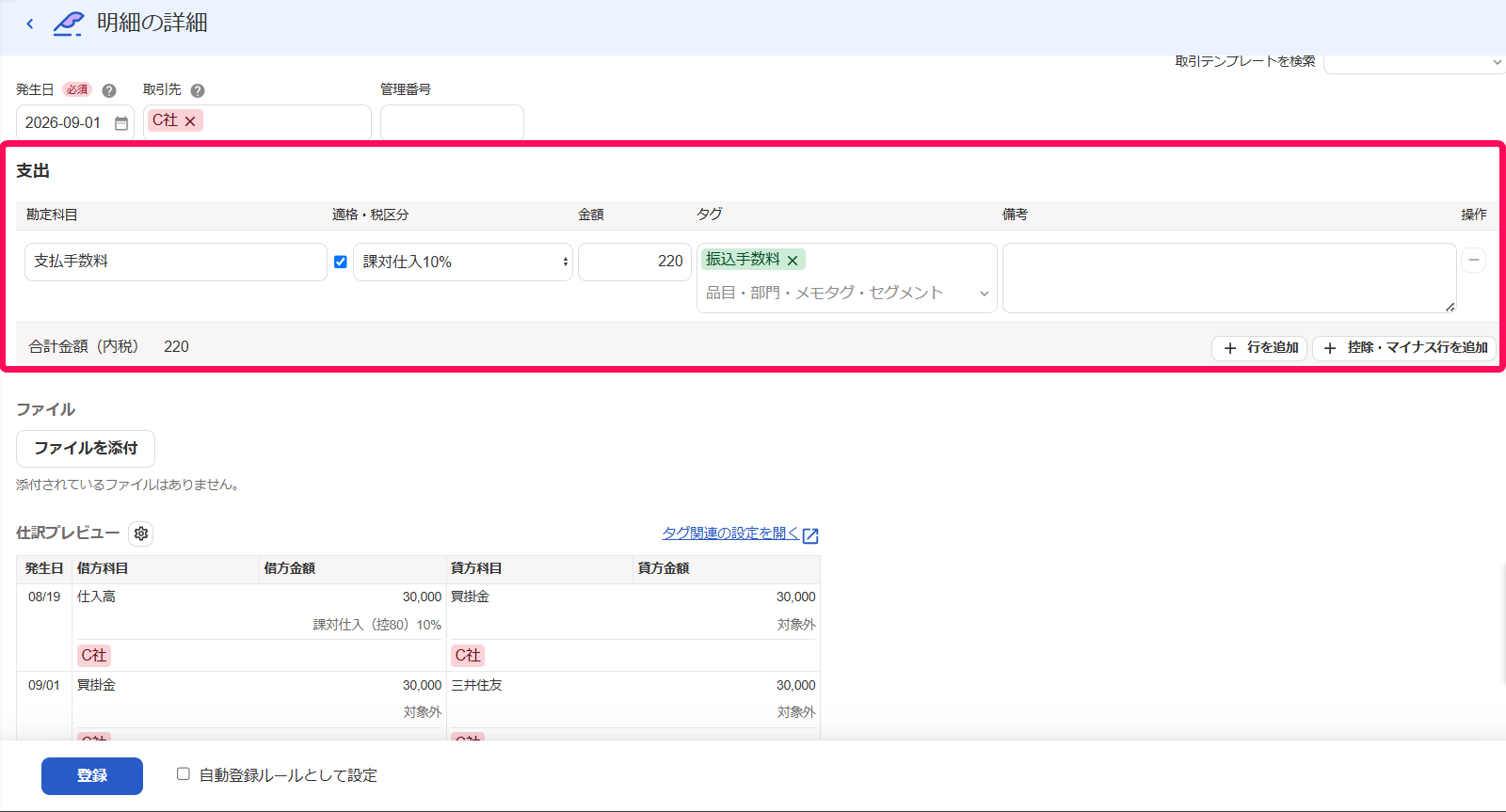Delete the expense row with minus icon

[1474, 260]
